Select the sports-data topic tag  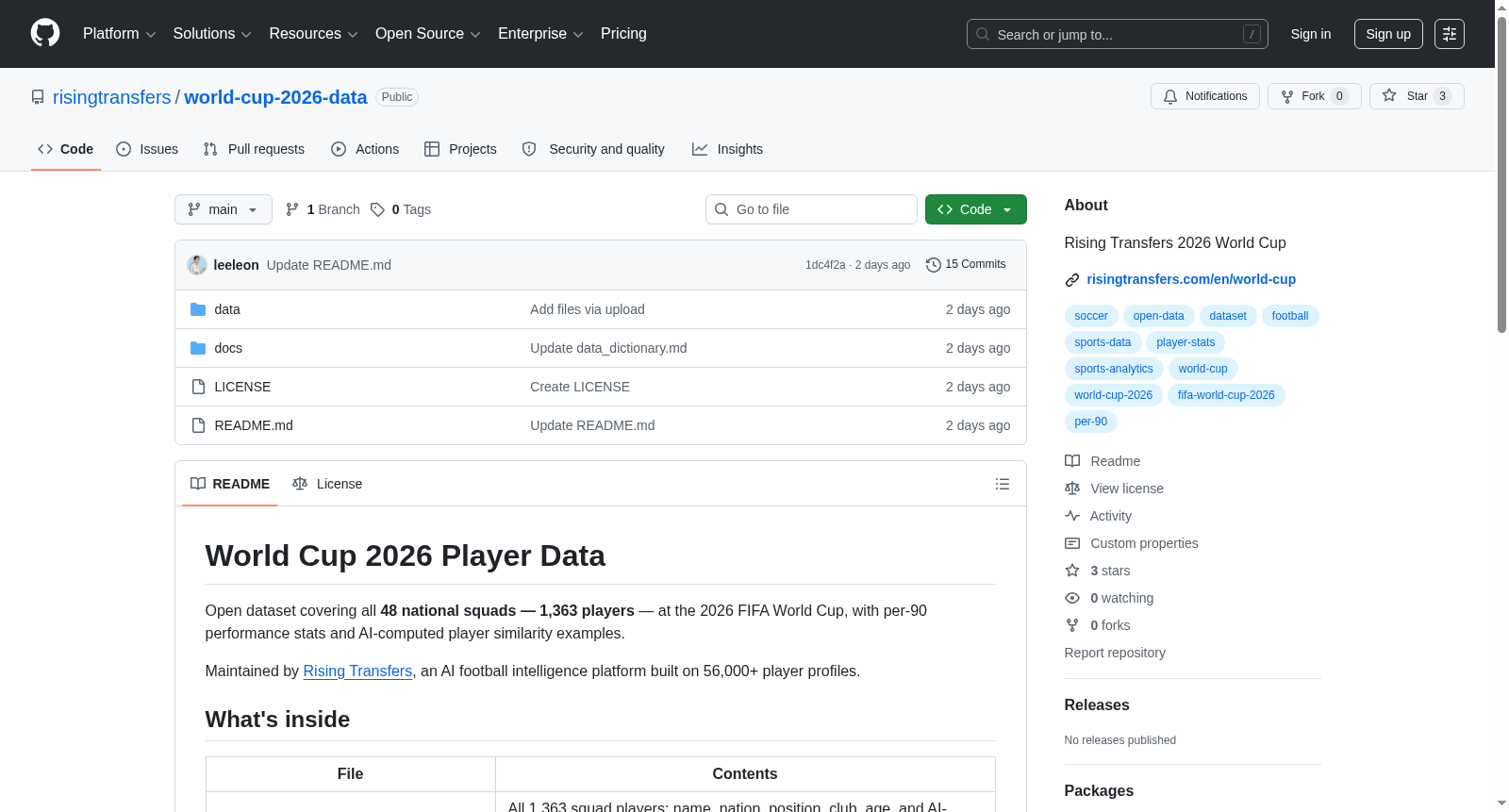[1103, 342]
